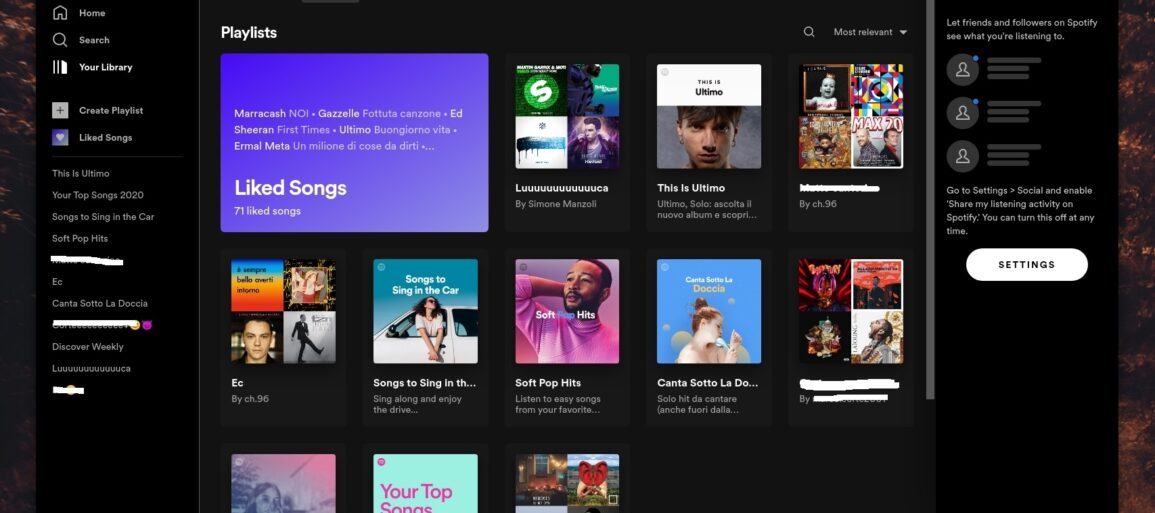Open the Soft Pop Hits cover thumbnail

tap(567, 311)
